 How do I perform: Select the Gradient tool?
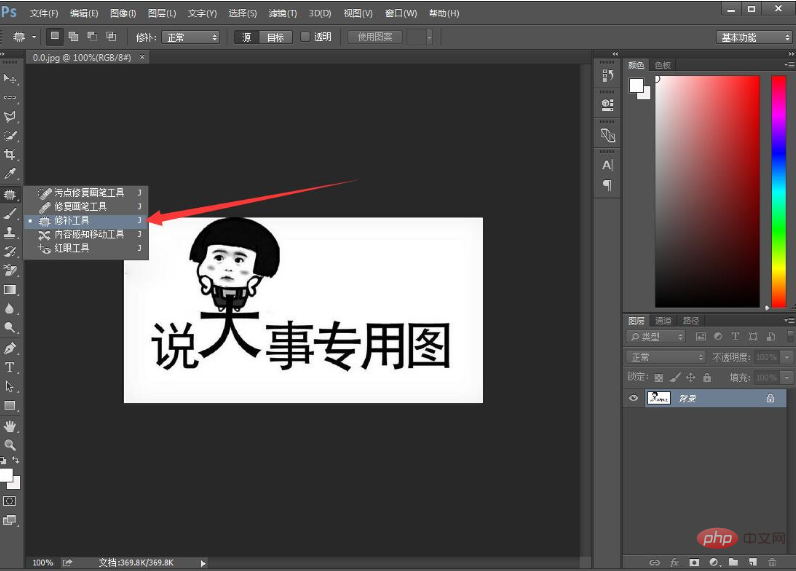tap(10, 290)
